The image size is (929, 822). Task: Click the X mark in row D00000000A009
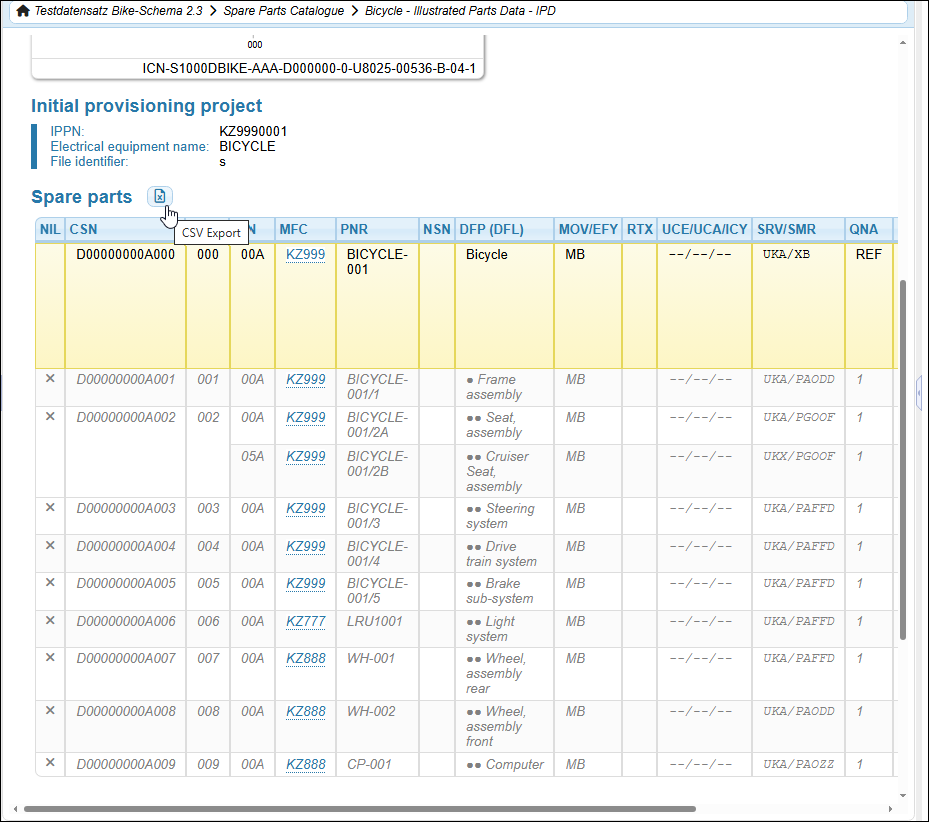click(50, 762)
